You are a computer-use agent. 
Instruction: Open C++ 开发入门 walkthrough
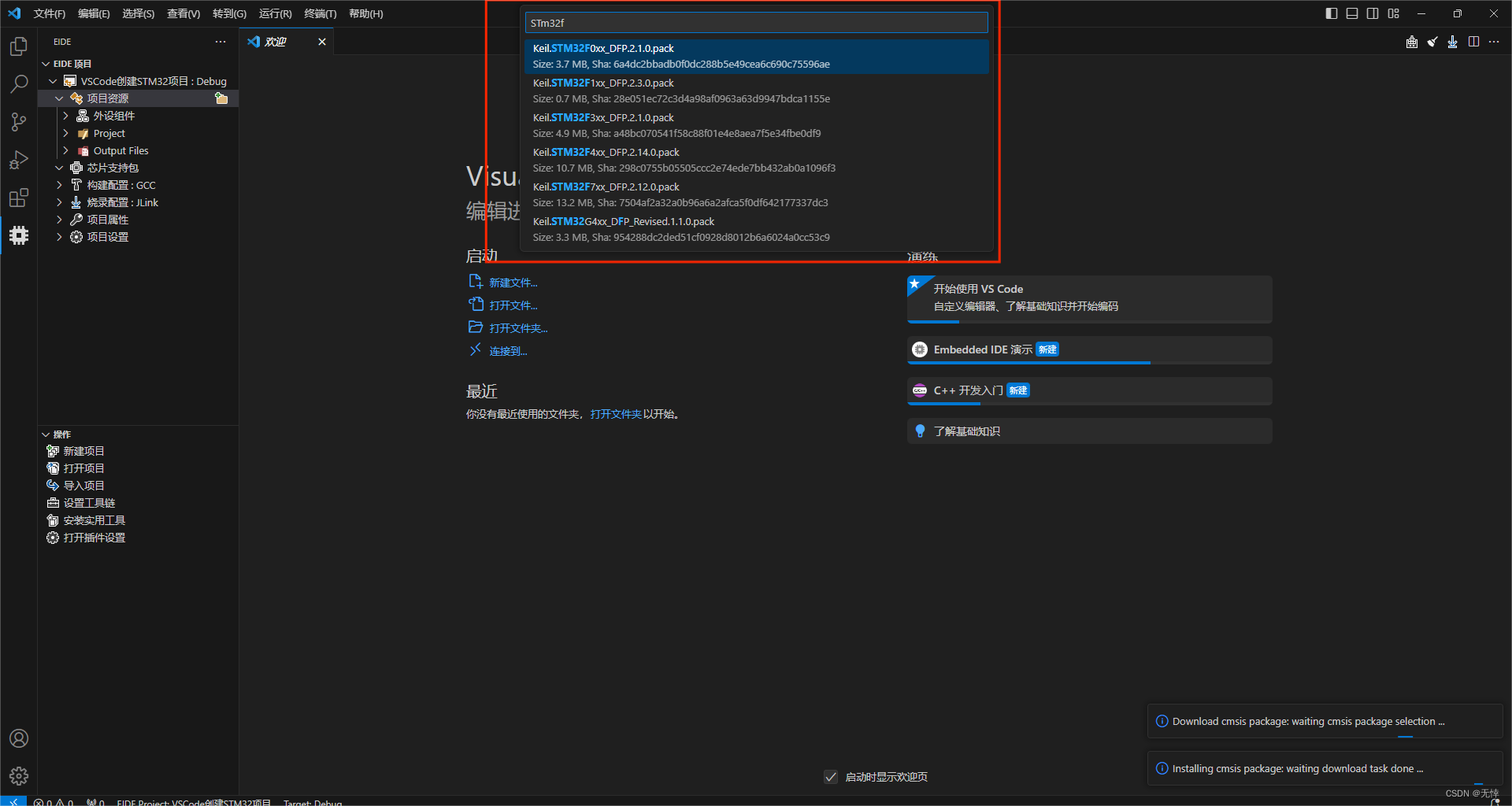1089,391
